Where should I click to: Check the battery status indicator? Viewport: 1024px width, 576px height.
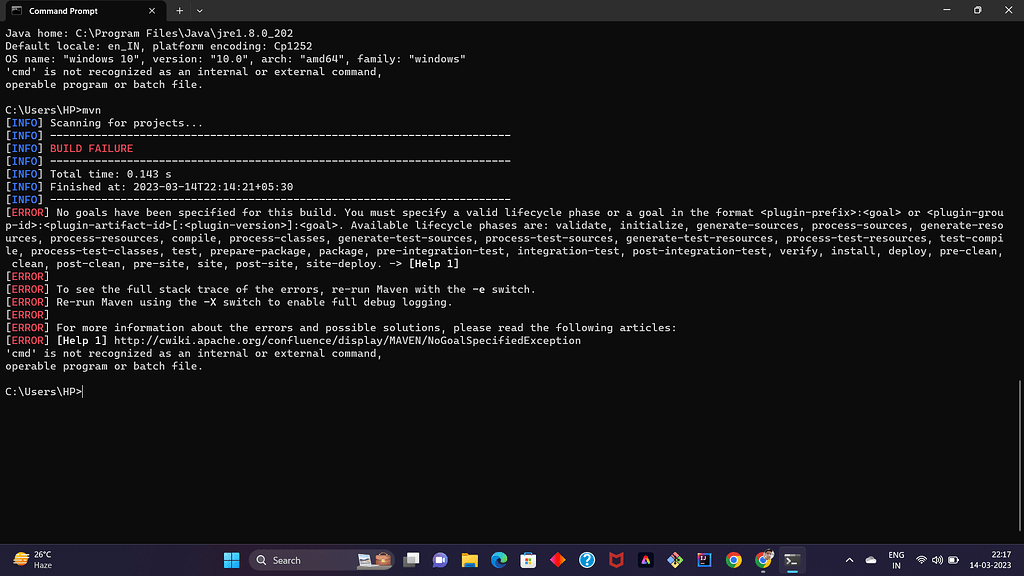click(x=954, y=560)
